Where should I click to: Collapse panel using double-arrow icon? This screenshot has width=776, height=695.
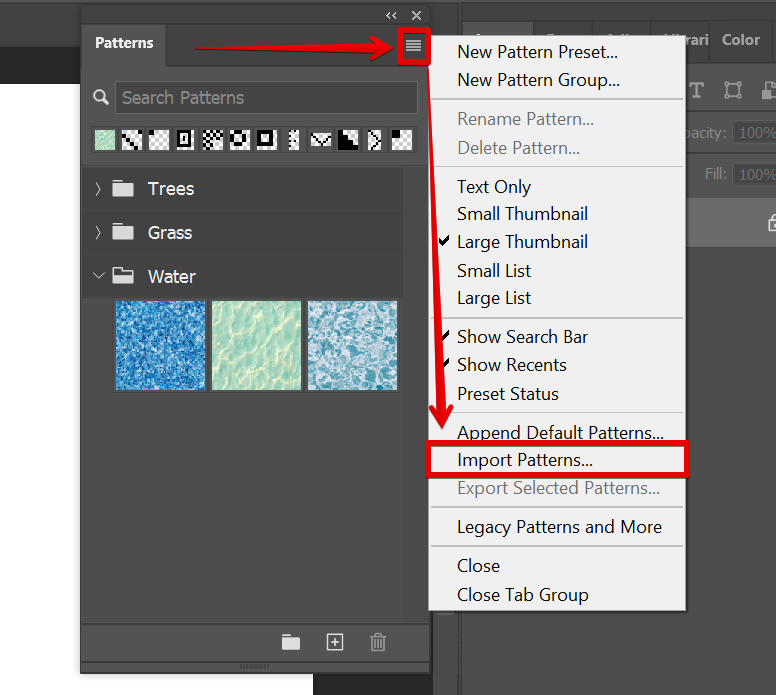pyautogui.click(x=392, y=15)
